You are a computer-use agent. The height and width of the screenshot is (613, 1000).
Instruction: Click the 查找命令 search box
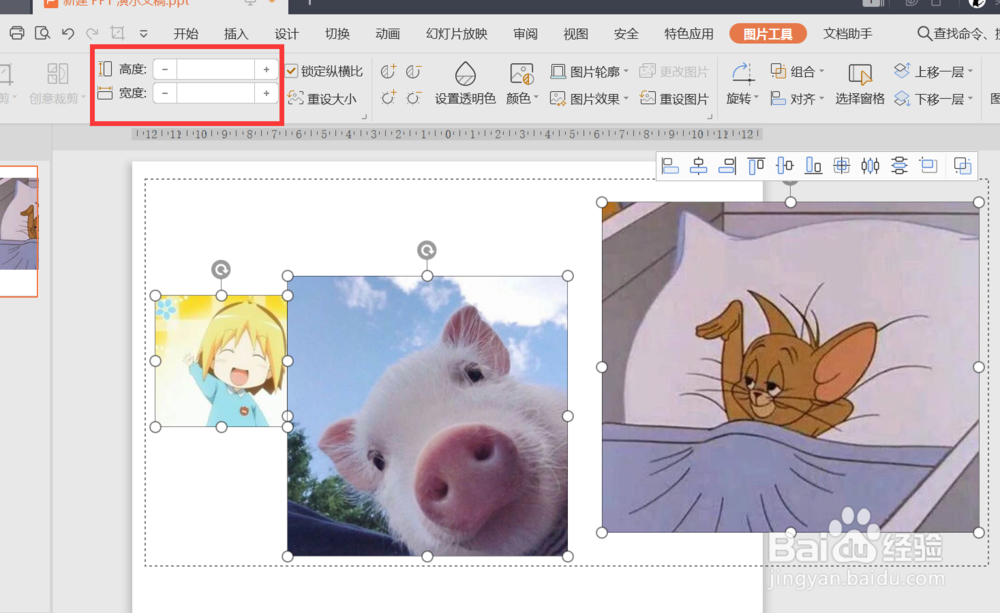point(958,33)
